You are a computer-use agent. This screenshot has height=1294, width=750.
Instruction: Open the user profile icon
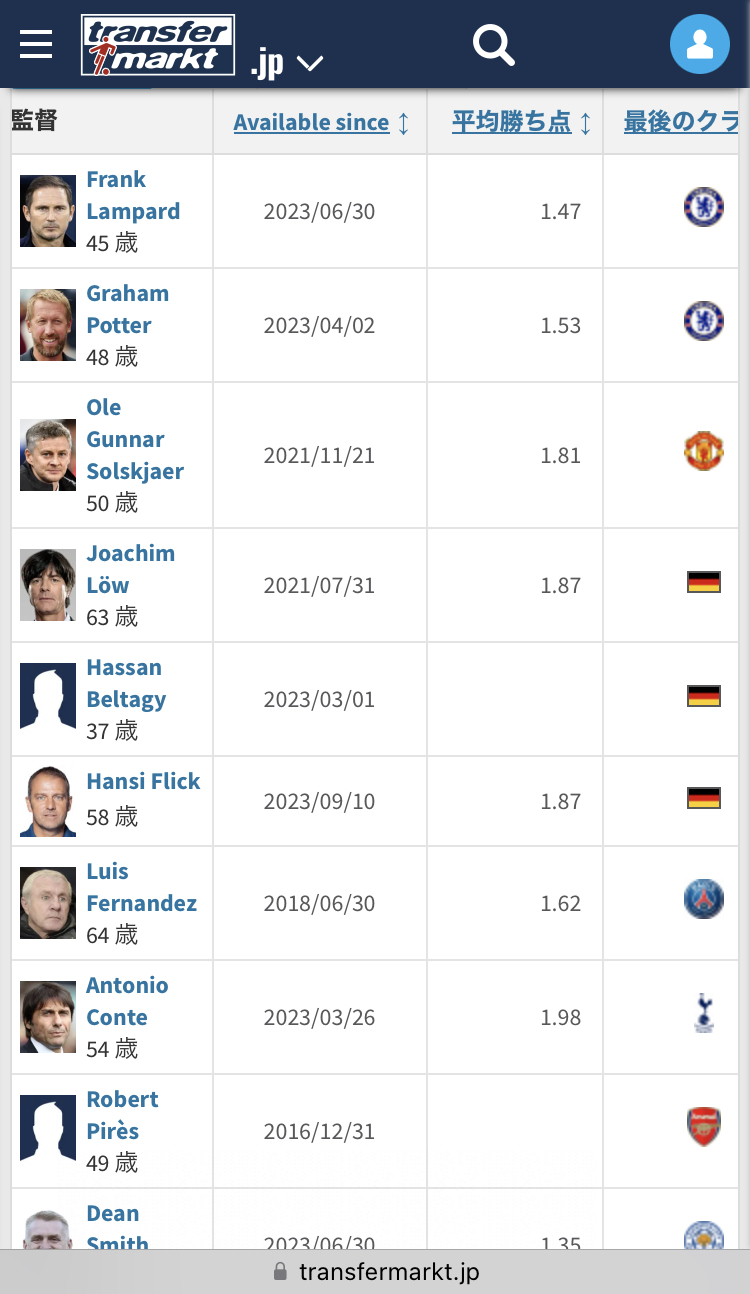[x=699, y=44]
